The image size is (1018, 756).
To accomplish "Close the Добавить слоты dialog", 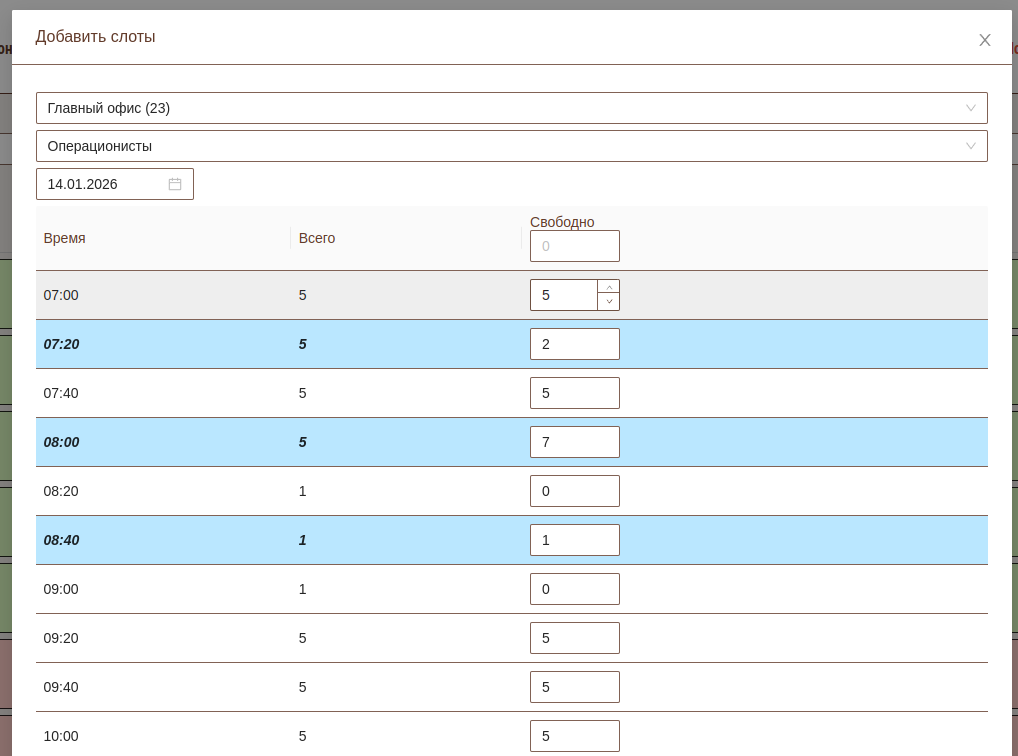I will click(985, 40).
